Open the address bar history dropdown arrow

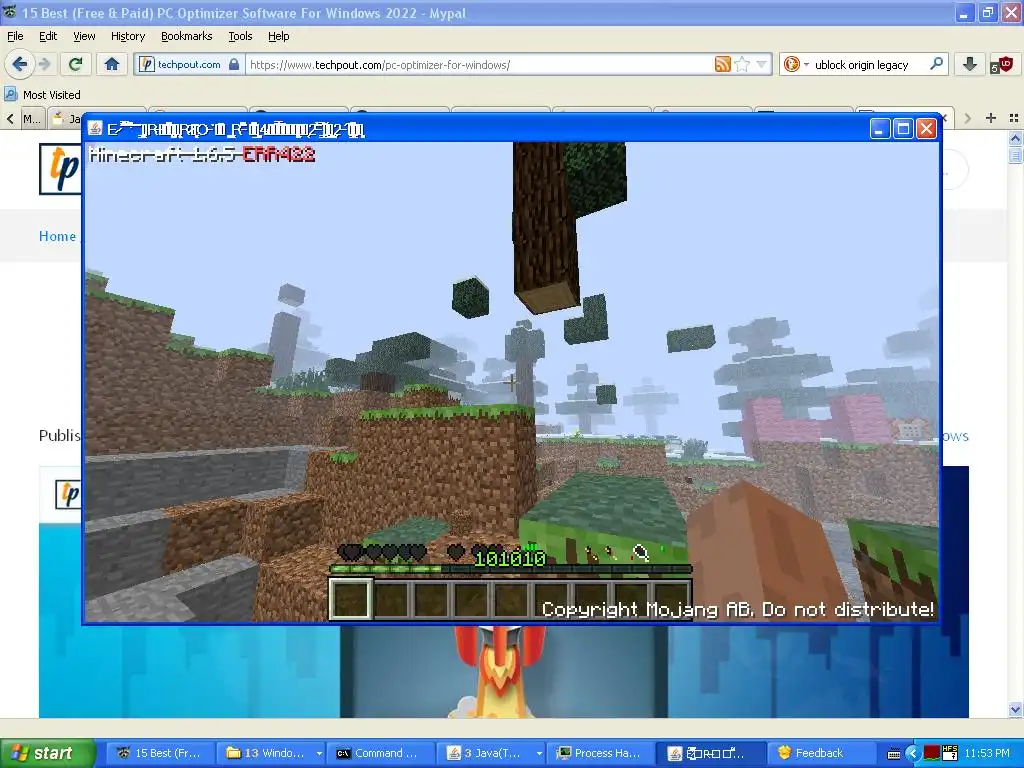click(761, 64)
